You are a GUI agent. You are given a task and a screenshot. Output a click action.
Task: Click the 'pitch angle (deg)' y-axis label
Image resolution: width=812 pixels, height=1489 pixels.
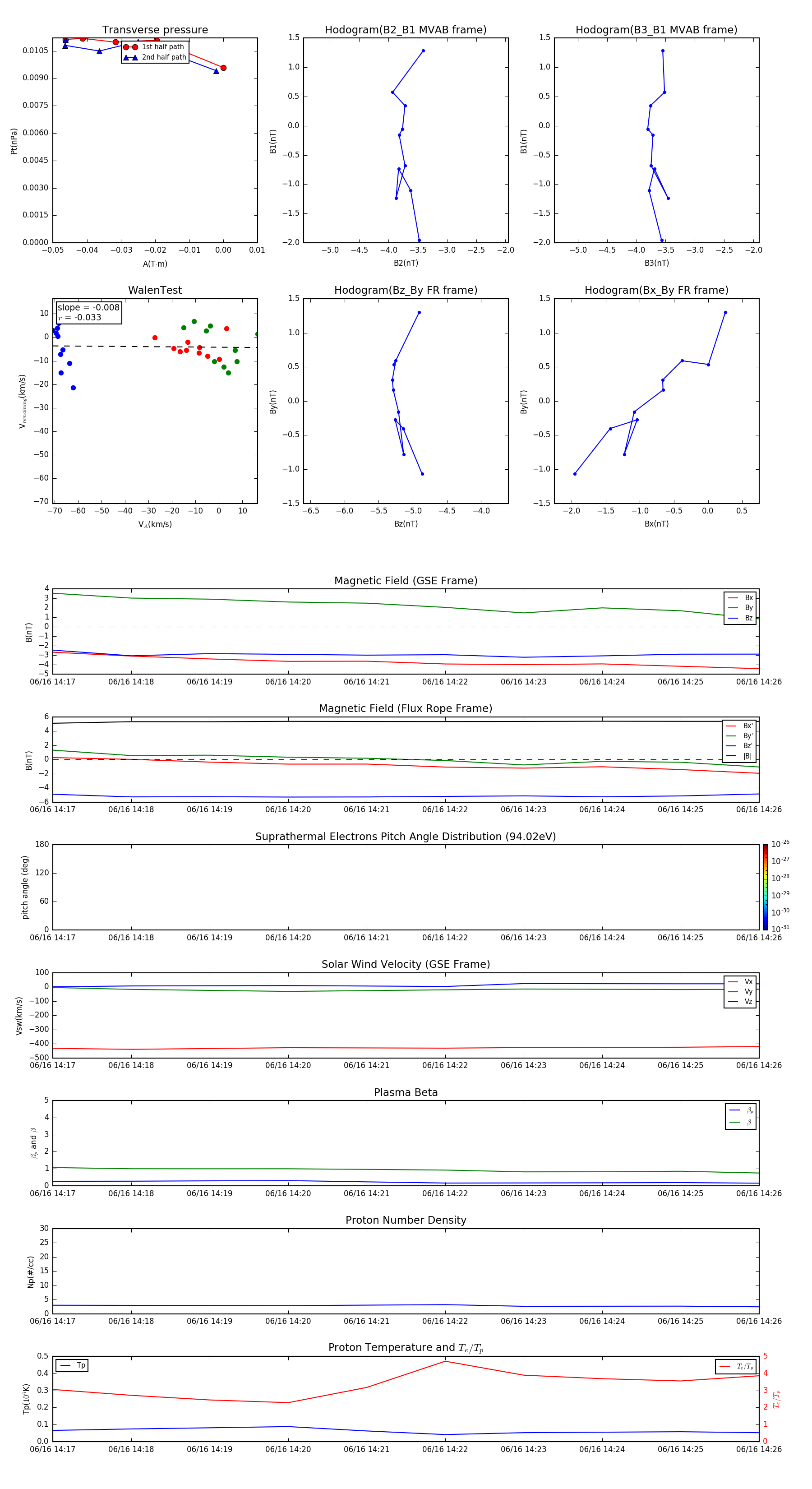[25, 887]
